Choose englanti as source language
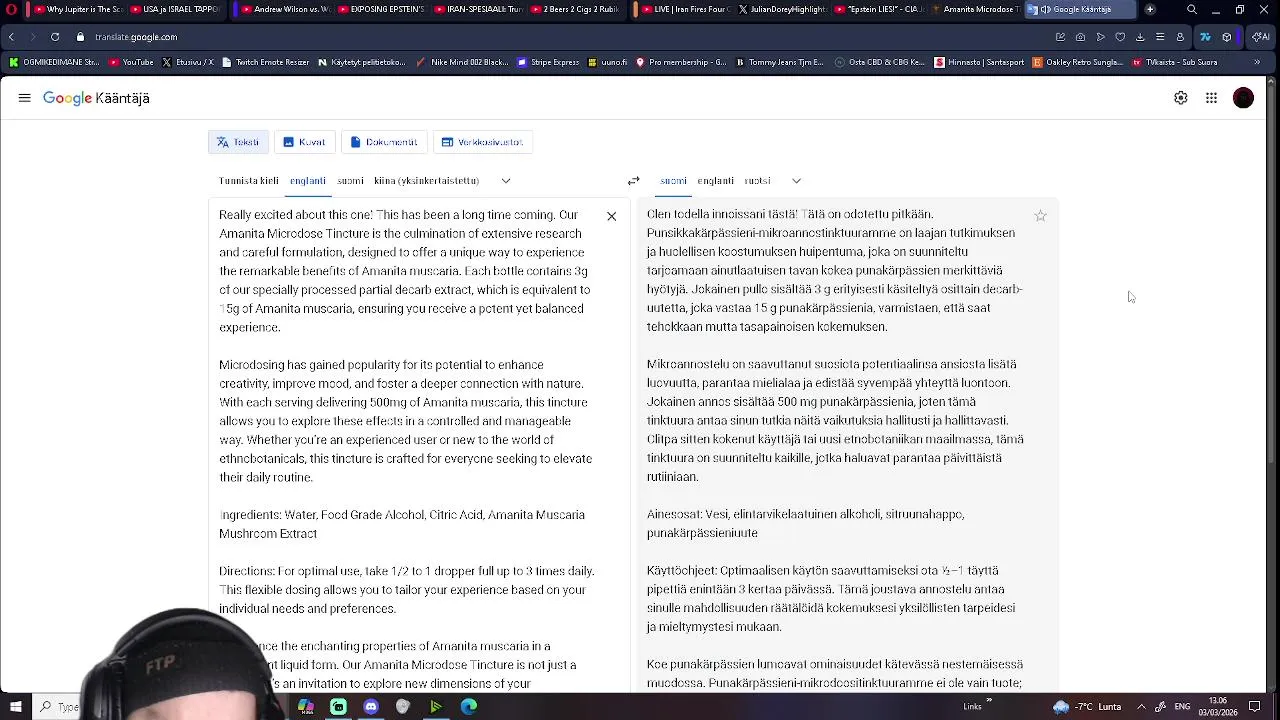 pos(307,181)
